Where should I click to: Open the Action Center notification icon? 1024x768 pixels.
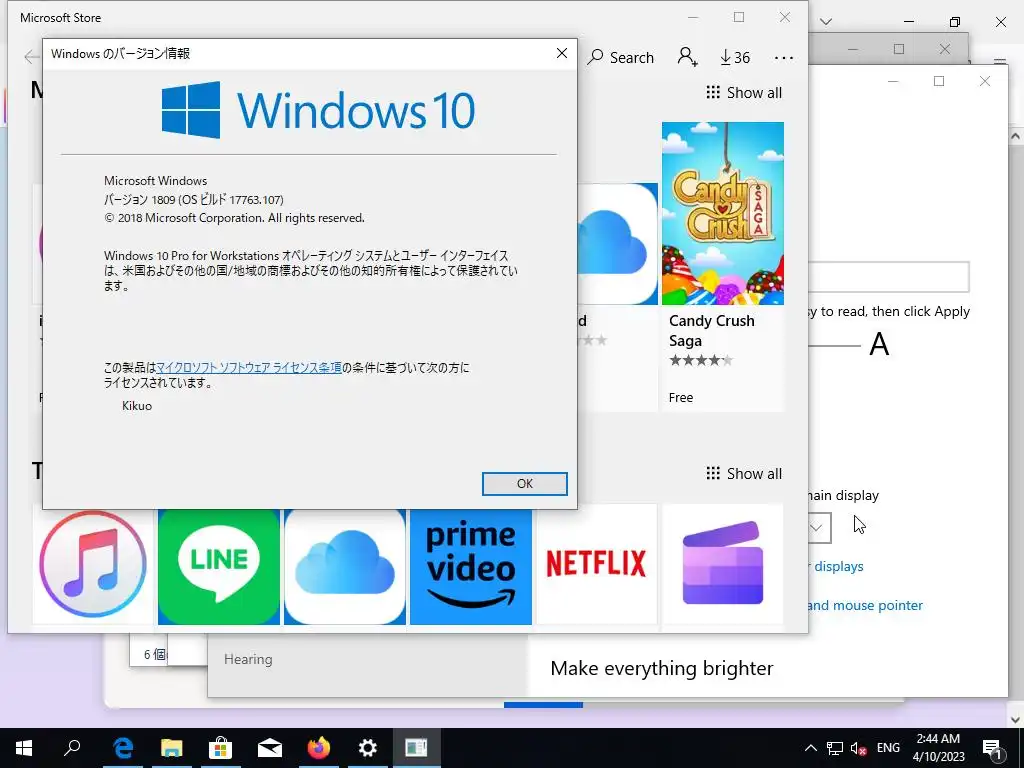click(993, 748)
